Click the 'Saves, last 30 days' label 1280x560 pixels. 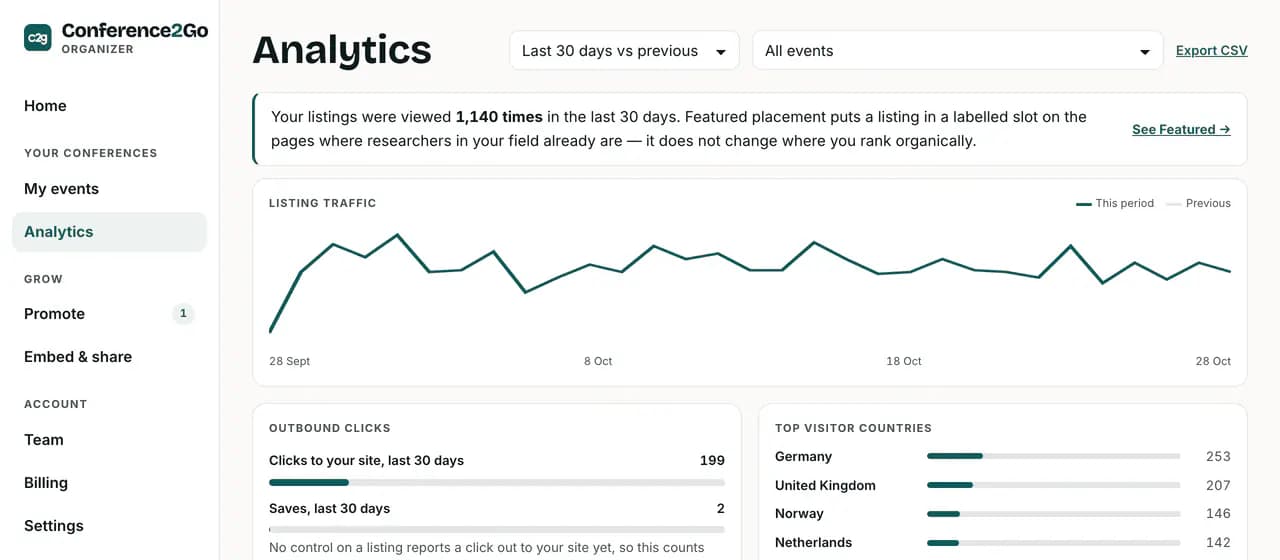329,509
